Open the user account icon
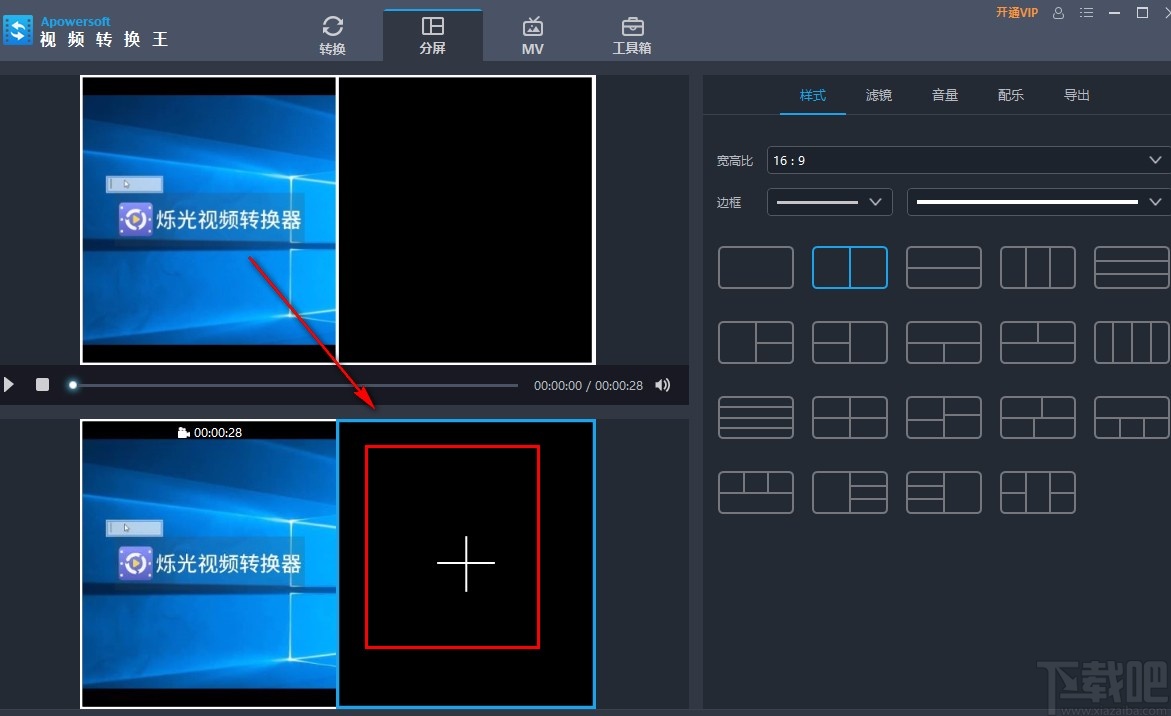The width and height of the screenshot is (1171, 716). [x=1058, y=13]
